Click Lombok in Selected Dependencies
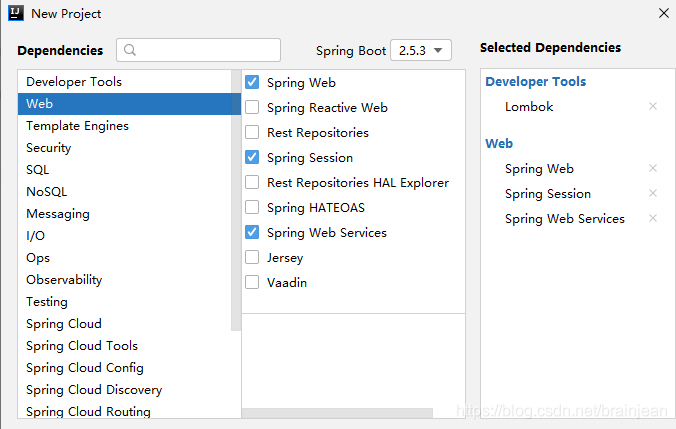 pos(529,106)
